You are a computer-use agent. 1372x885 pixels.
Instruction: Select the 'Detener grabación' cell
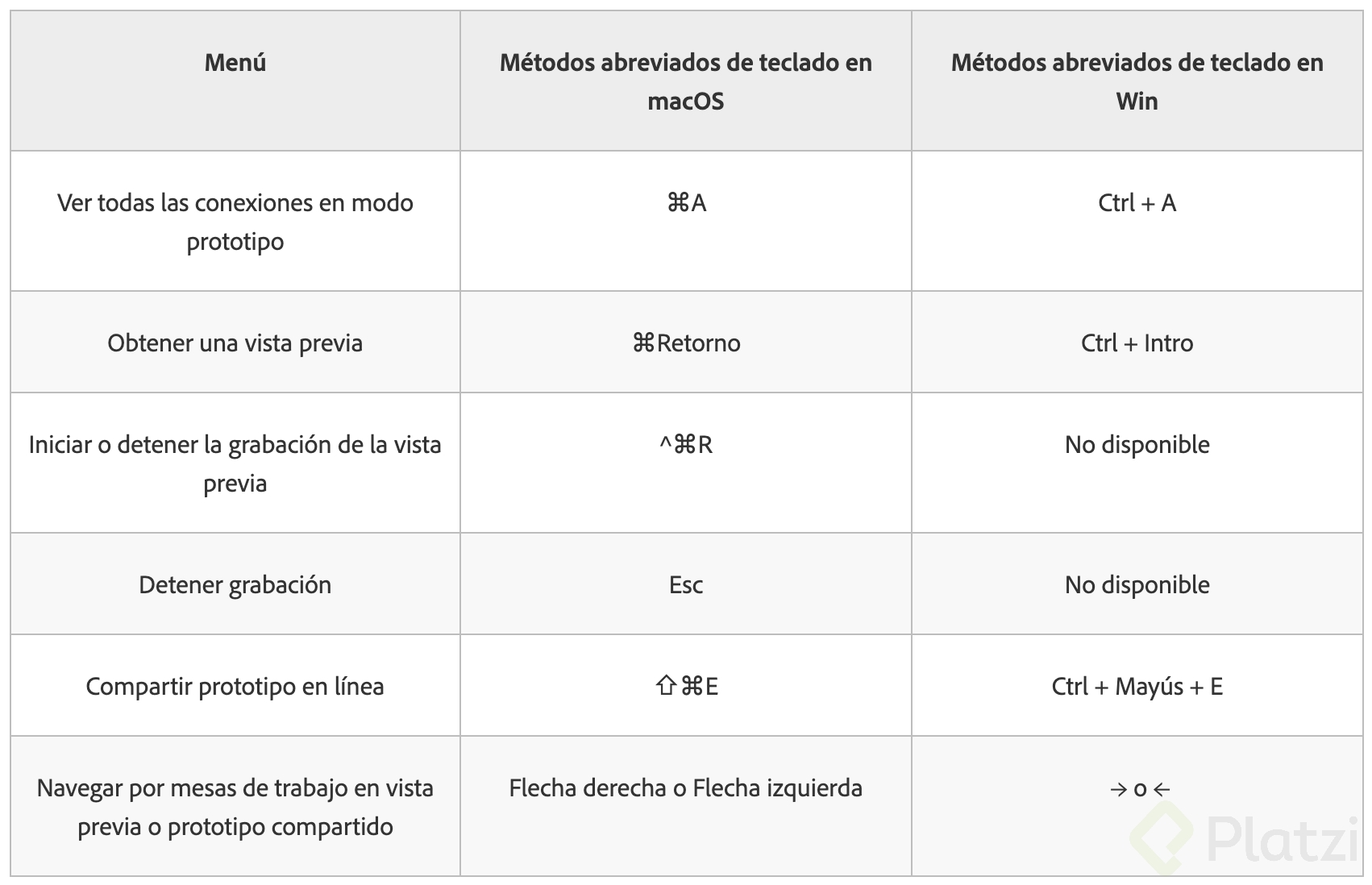coord(235,584)
